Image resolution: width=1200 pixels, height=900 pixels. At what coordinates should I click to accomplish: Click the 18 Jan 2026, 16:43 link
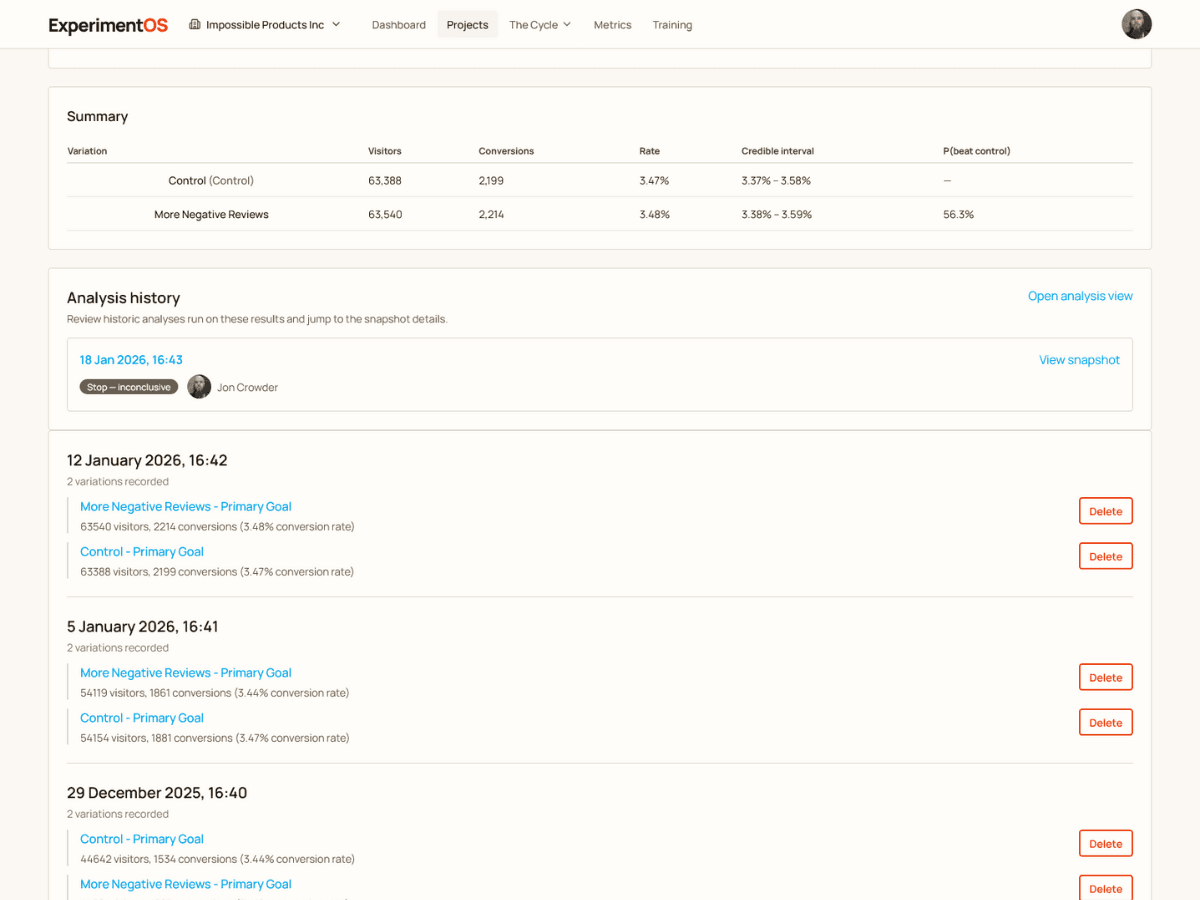pyautogui.click(x=131, y=359)
